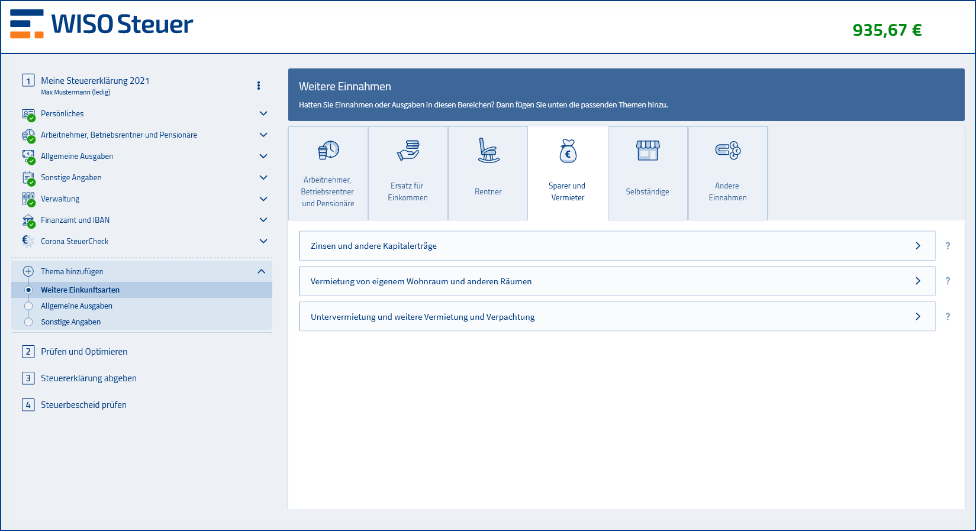976x531 pixels.
Task: Click the Selbständige shop icon
Action: [648, 151]
